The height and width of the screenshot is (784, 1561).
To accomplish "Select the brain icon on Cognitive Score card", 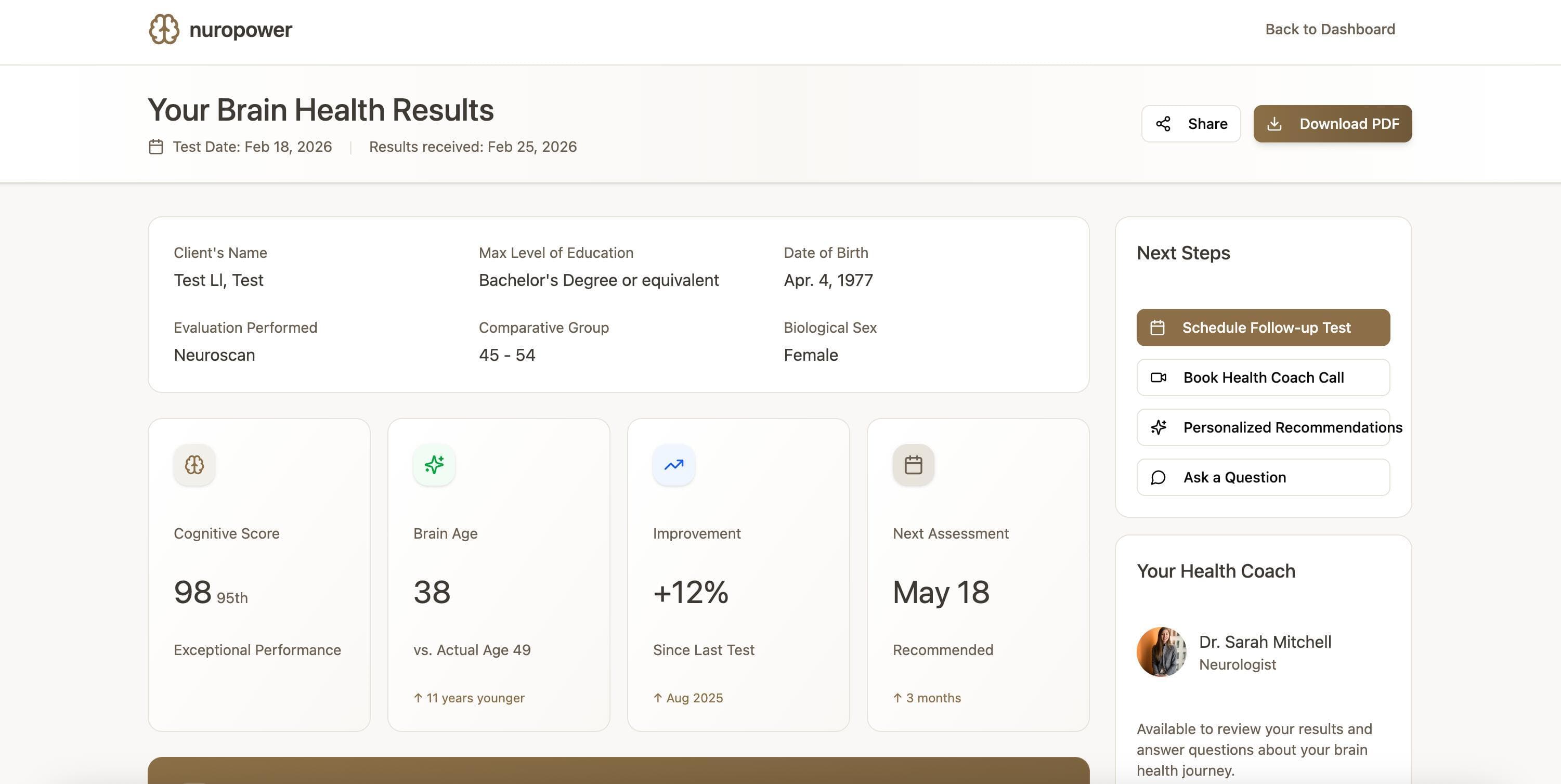I will click(x=194, y=465).
